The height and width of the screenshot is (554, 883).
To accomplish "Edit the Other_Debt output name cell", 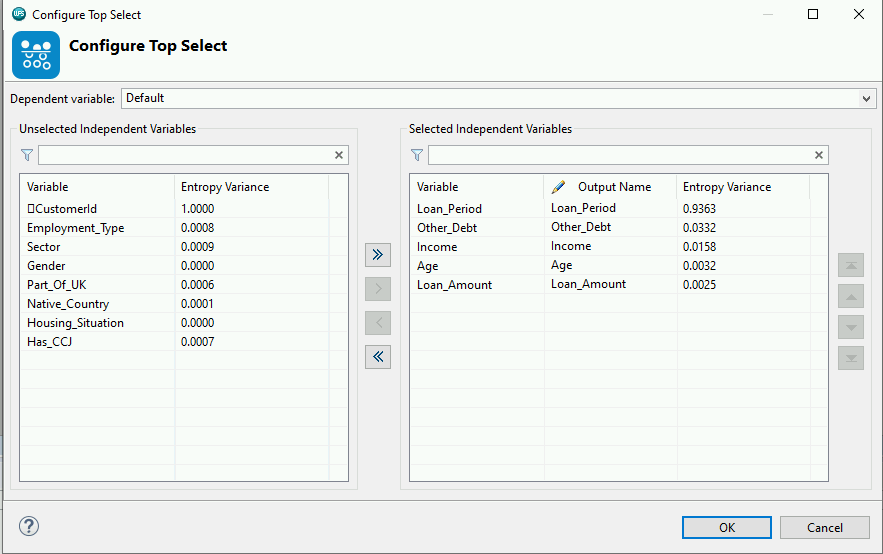I will point(610,227).
